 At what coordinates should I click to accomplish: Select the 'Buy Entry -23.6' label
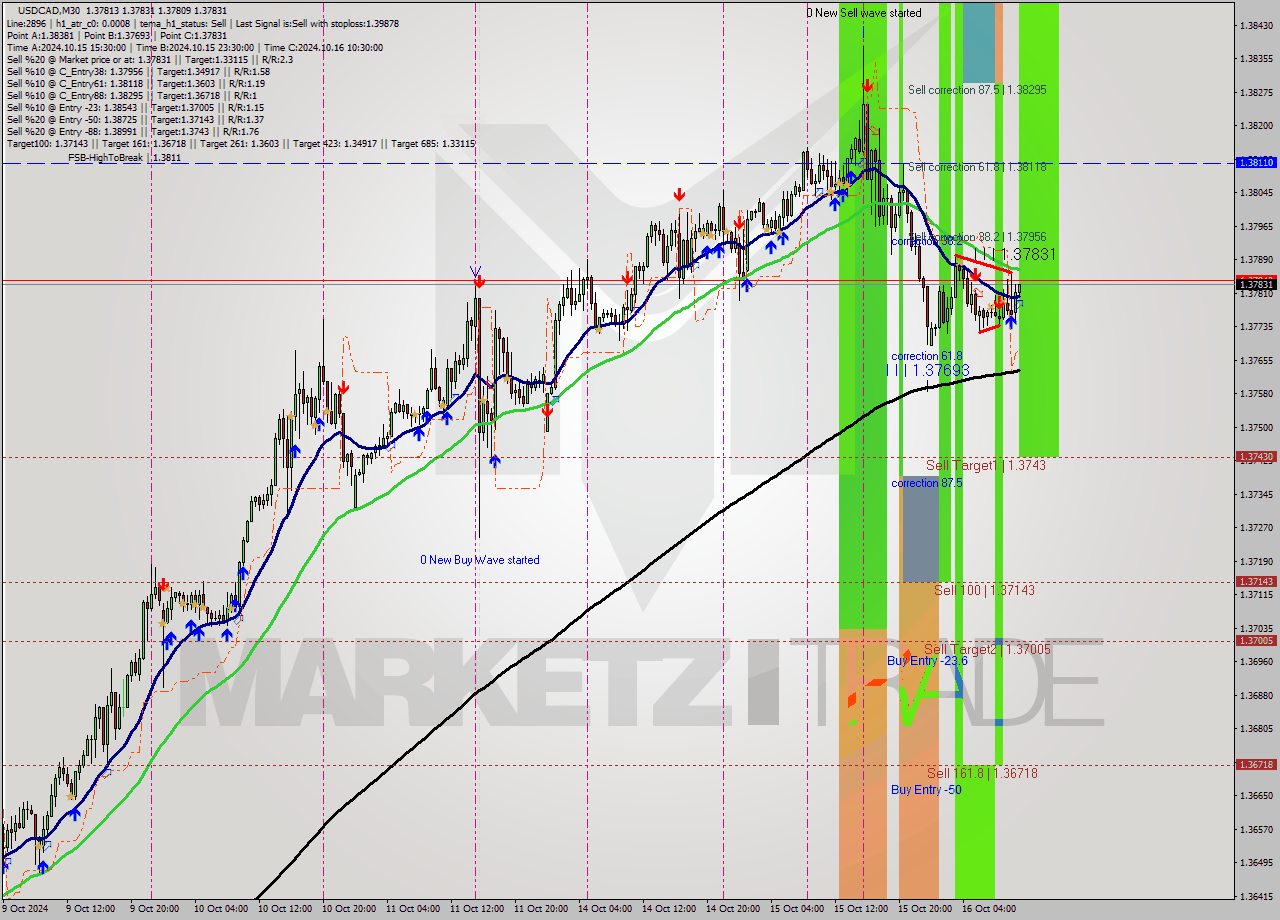coord(927,661)
